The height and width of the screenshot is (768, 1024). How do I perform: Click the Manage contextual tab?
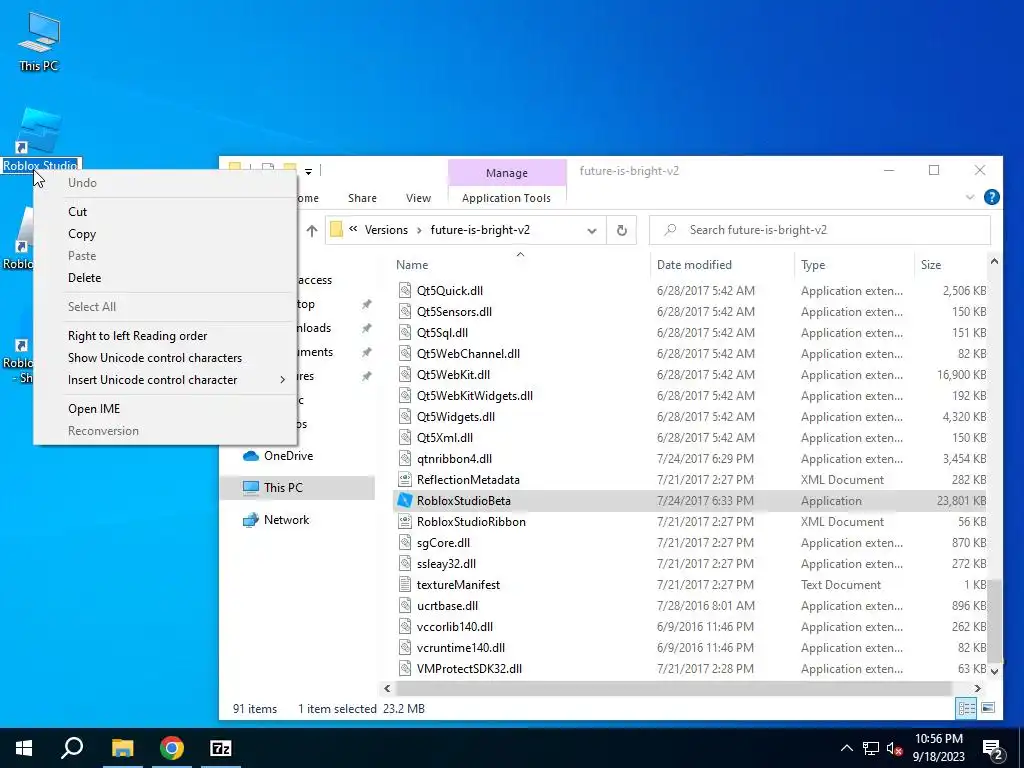click(x=507, y=173)
